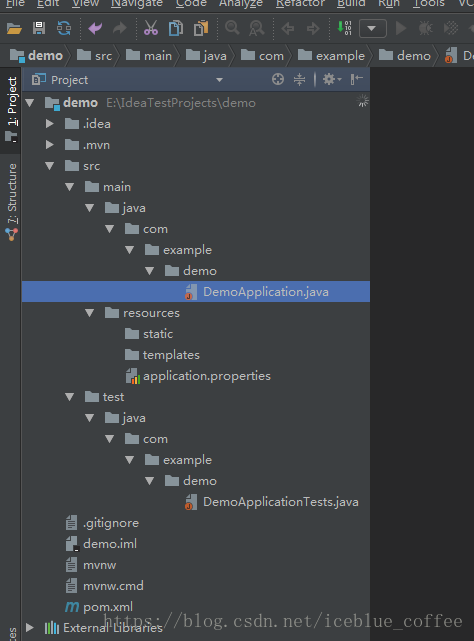
Task: Click main breadcrumb in navigation bar
Action: pyautogui.click(x=149, y=55)
